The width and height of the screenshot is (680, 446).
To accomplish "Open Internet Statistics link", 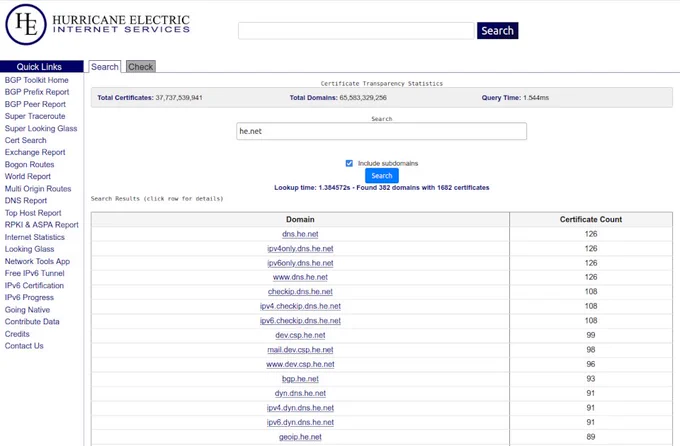I will (35, 237).
